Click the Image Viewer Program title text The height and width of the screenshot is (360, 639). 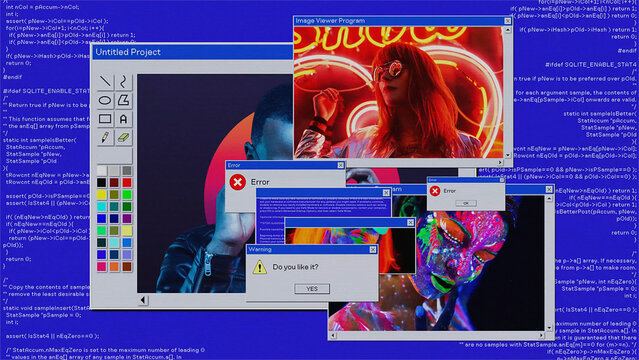pyautogui.click(x=330, y=21)
